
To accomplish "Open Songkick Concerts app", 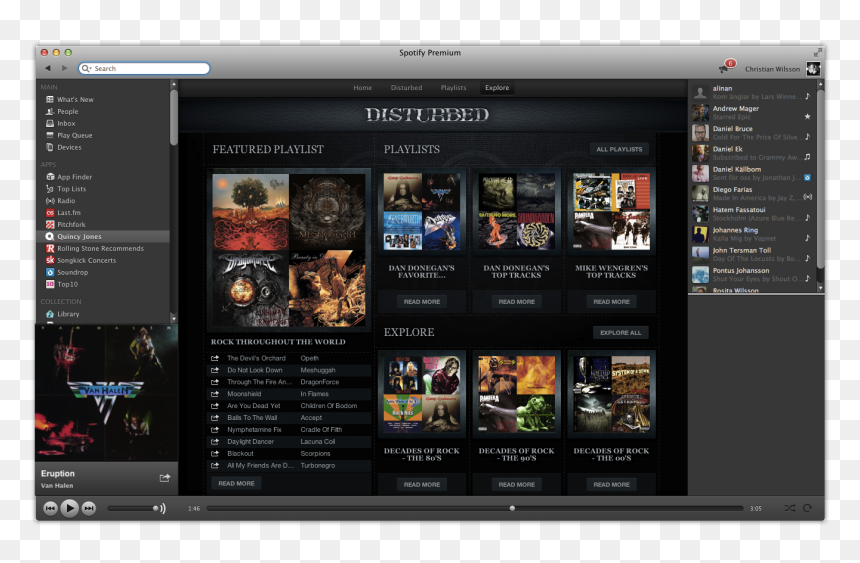I will pyautogui.click(x=81, y=260).
